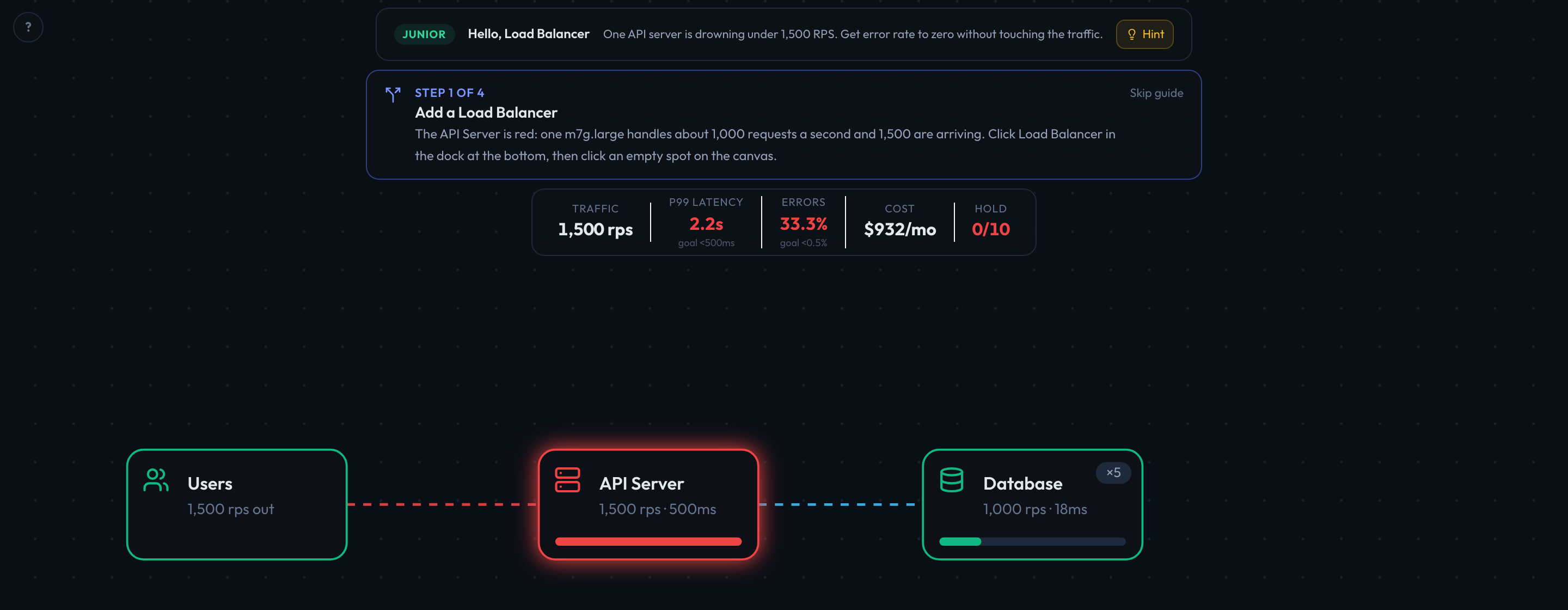
Task: Select the Users node icon
Action: [156, 480]
